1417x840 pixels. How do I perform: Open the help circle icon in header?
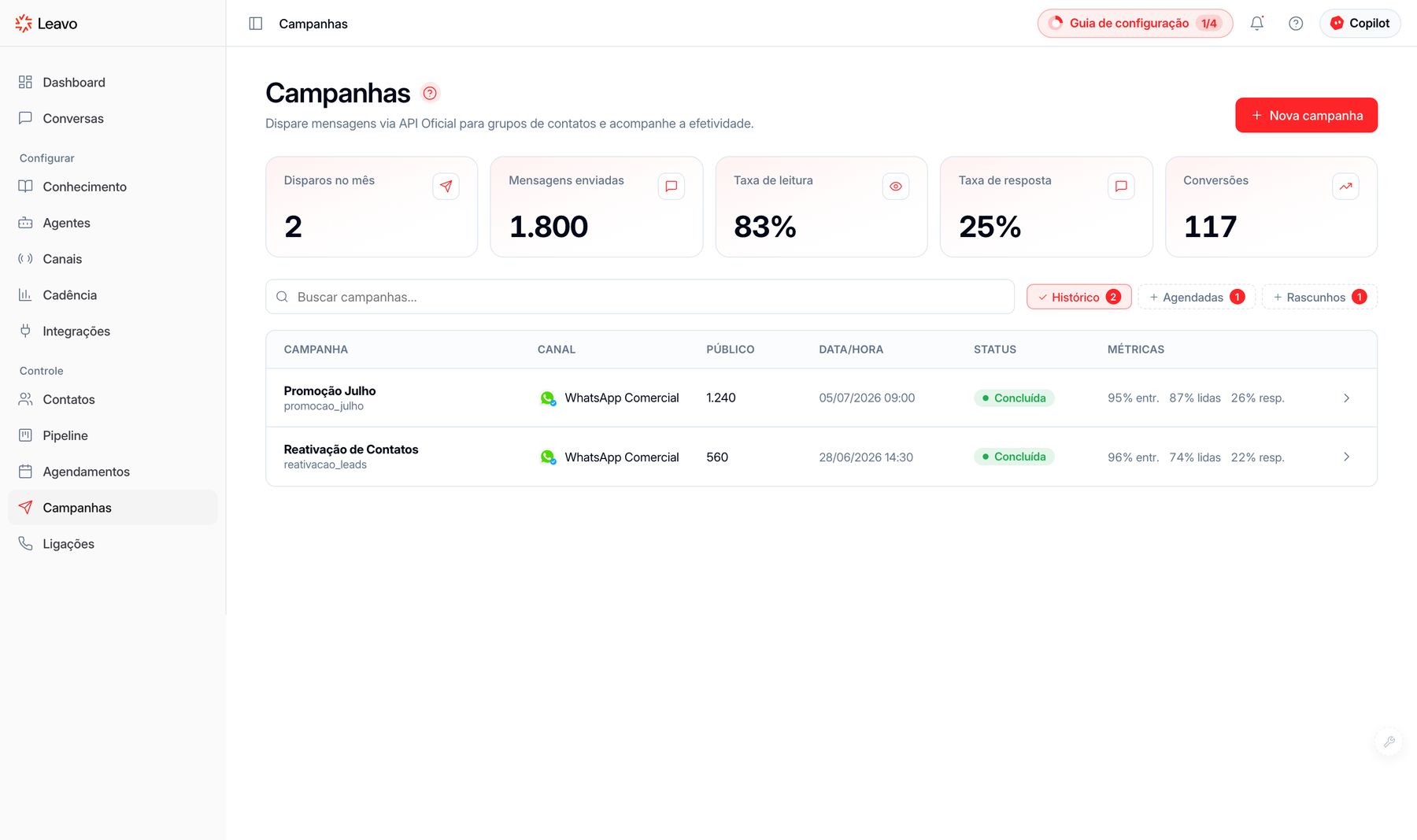[1296, 24]
